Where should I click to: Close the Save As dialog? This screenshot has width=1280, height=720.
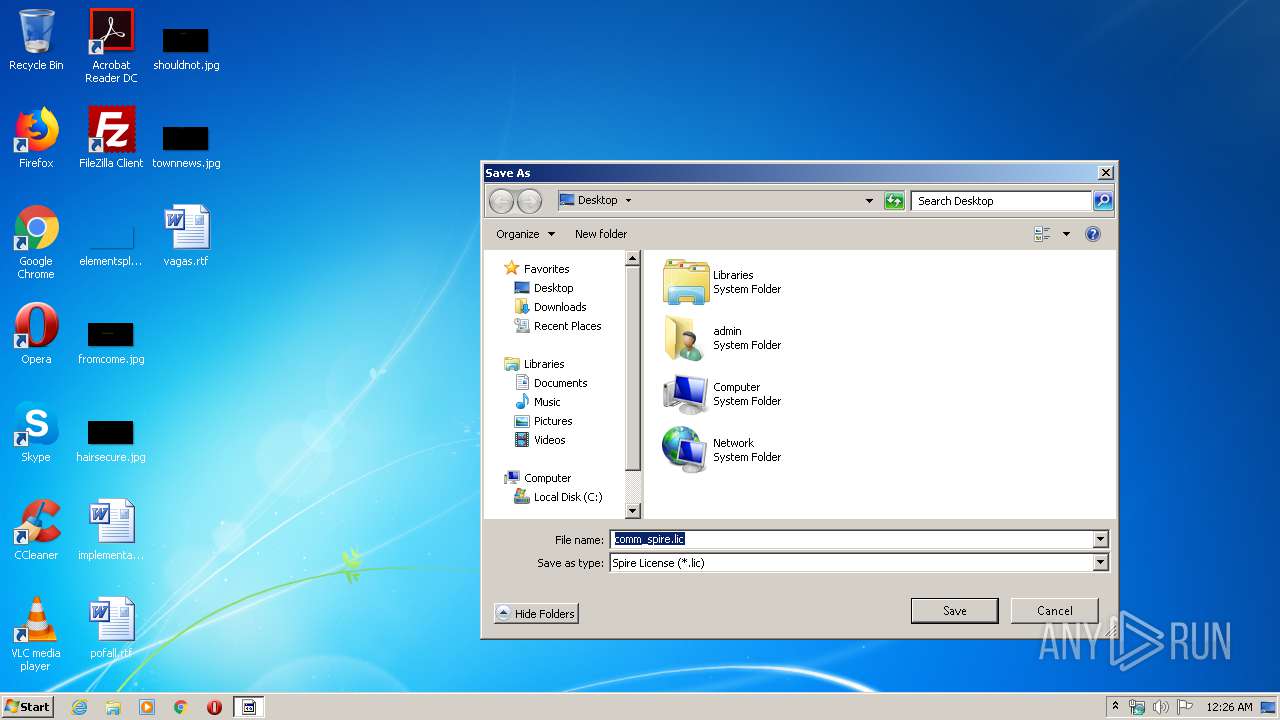point(1105,173)
